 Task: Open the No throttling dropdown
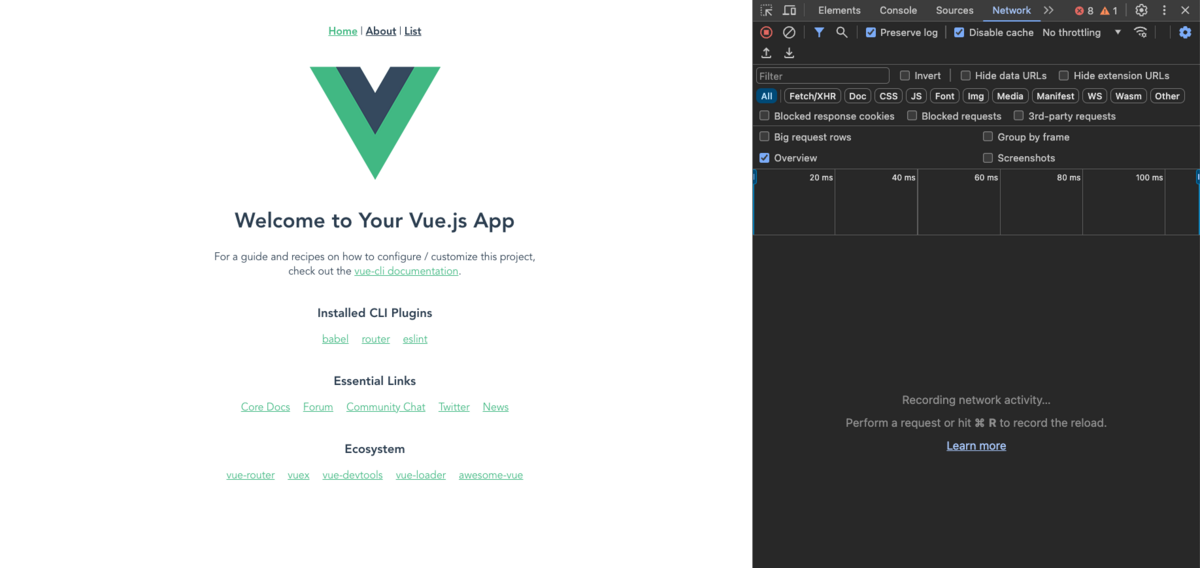(x=1082, y=32)
